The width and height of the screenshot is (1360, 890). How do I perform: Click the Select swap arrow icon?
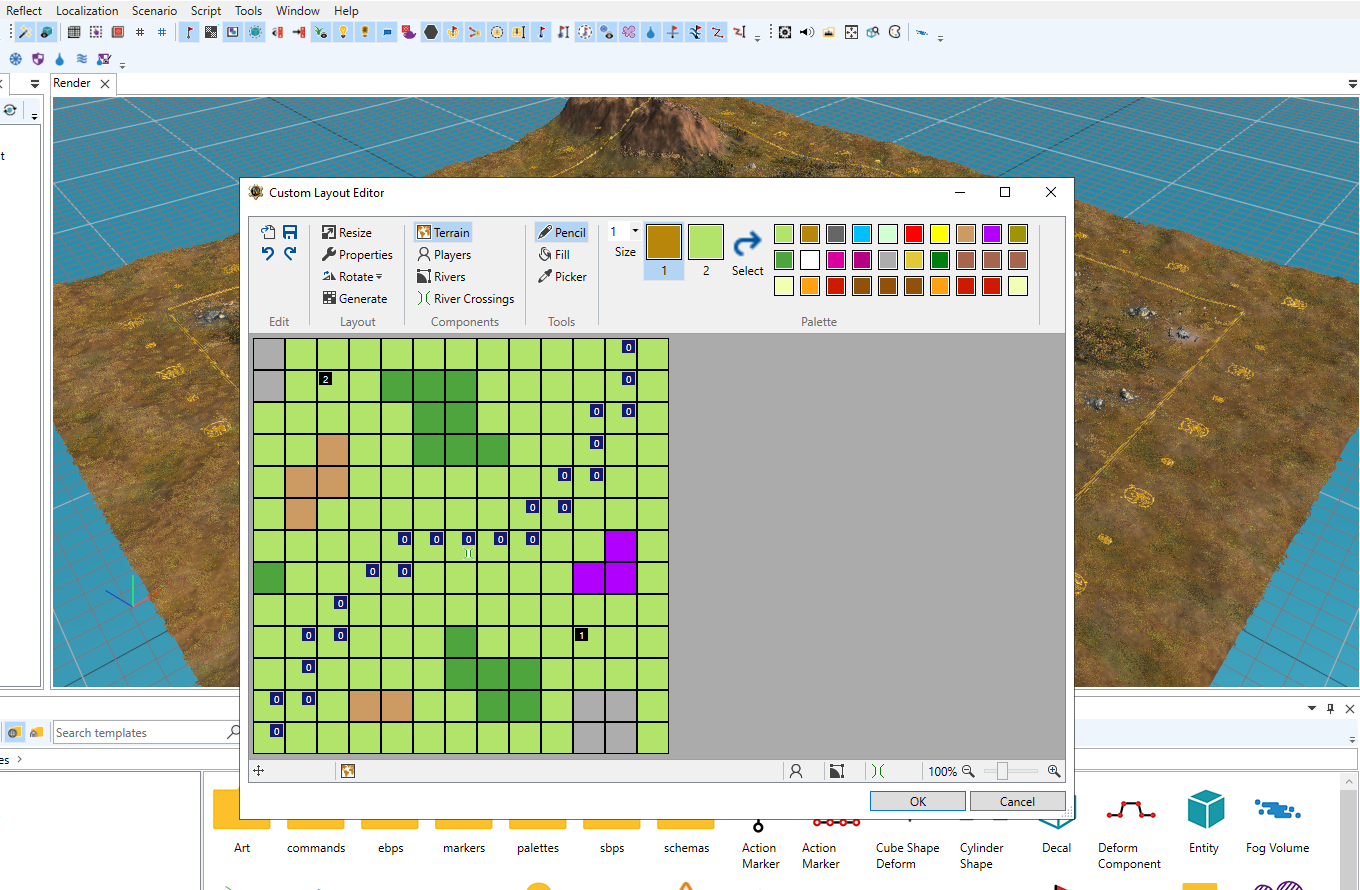[747, 244]
